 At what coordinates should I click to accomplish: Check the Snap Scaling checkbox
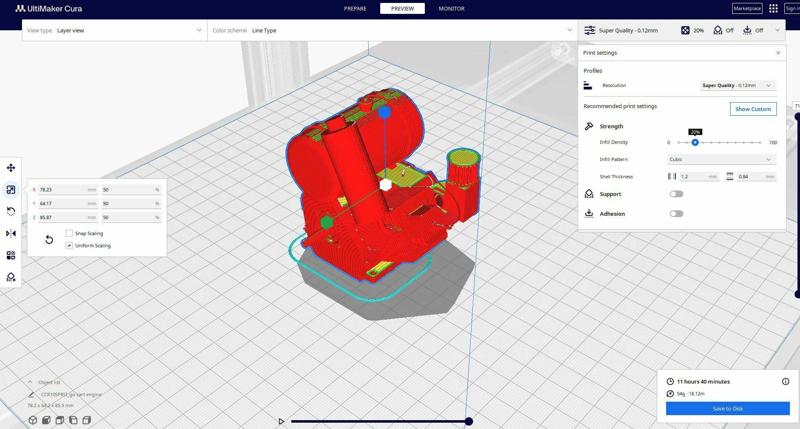(x=69, y=233)
